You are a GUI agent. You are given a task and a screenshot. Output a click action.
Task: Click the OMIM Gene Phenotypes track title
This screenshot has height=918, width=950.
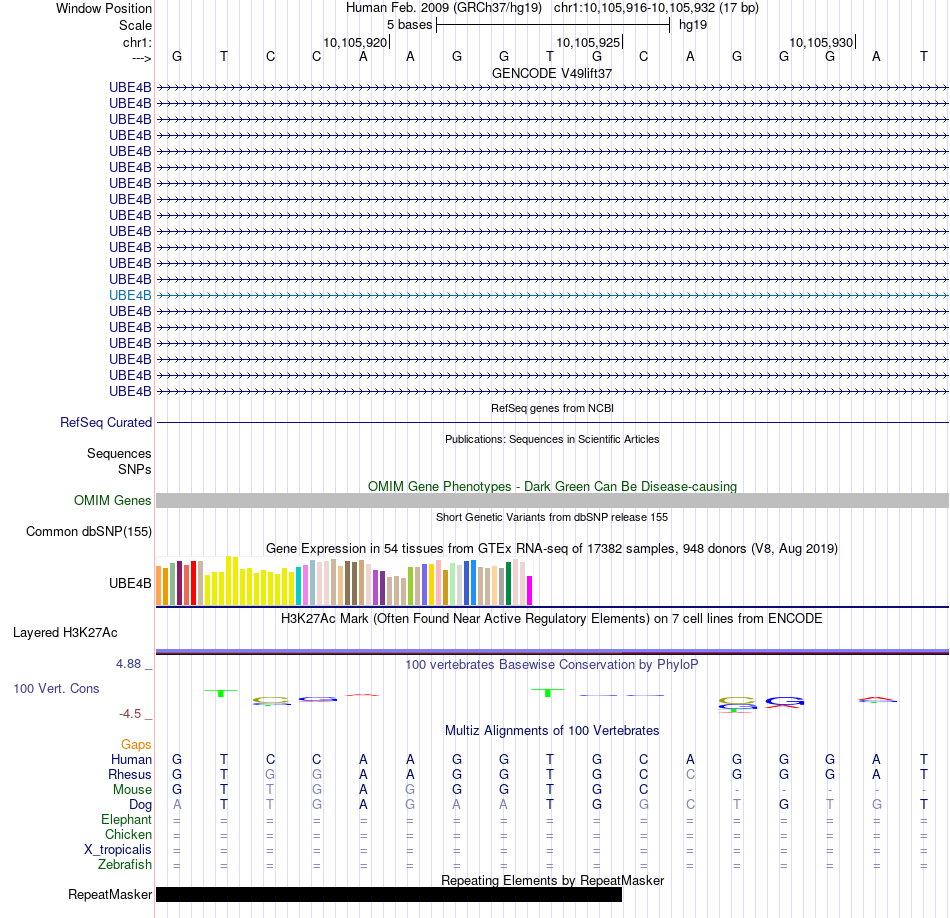tap(552, 487)
